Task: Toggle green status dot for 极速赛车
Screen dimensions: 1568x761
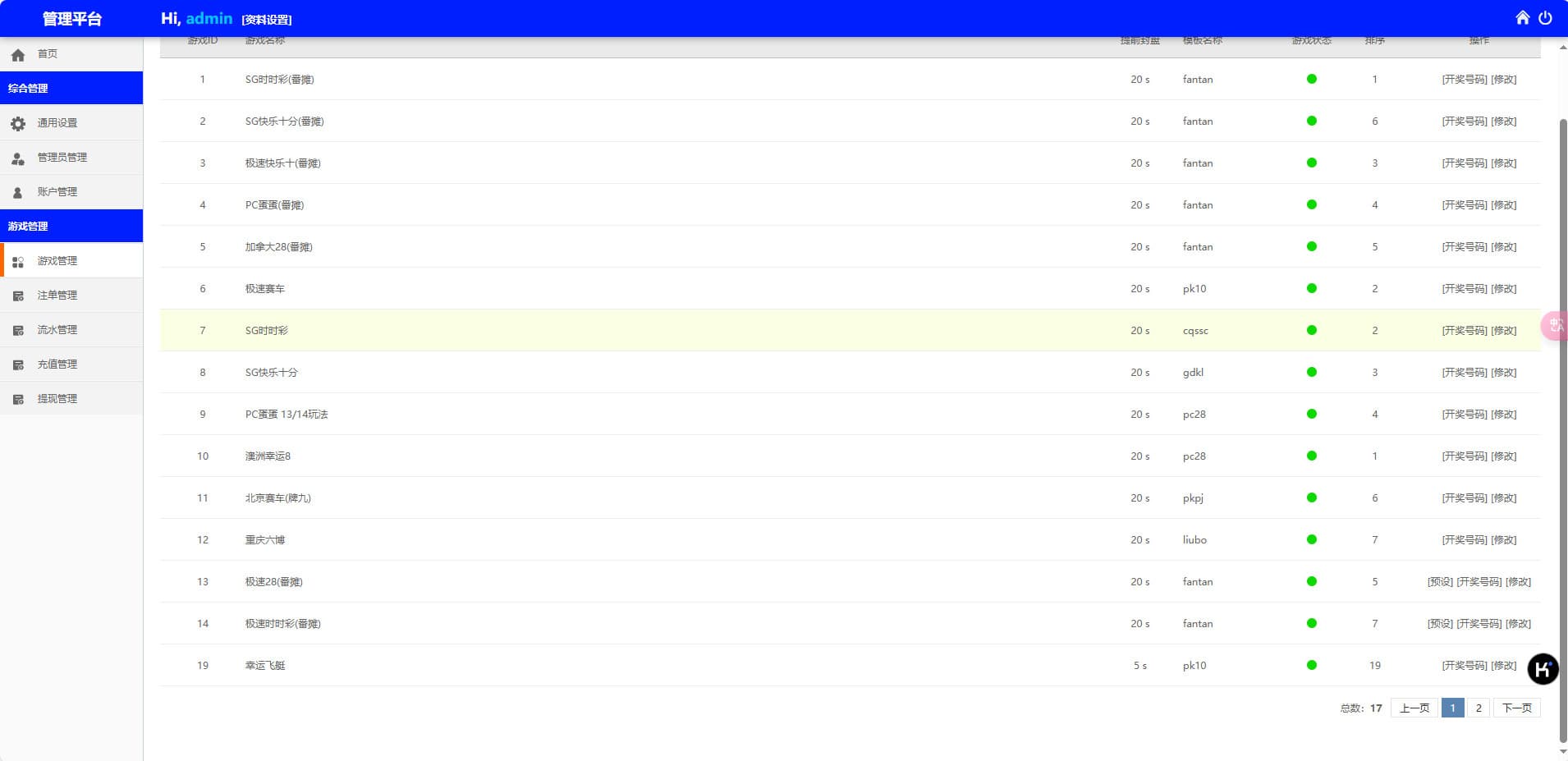Action: [x=1311, y=289]
